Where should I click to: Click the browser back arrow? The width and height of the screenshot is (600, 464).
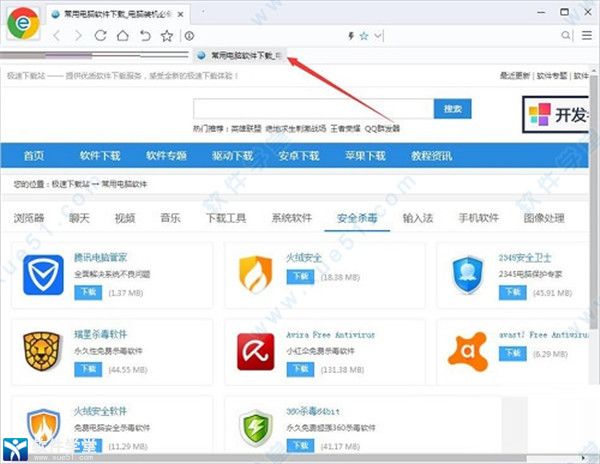click(55, 36)
